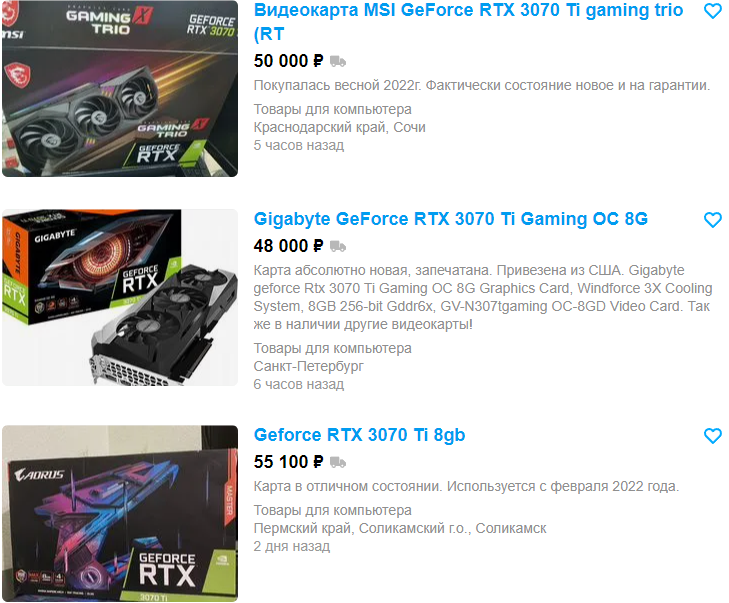Toggle favorite heart for Geforce RTX 3070 Ti 8gb
This screenshot has height=603, width=729.
[x=712, y=436]
